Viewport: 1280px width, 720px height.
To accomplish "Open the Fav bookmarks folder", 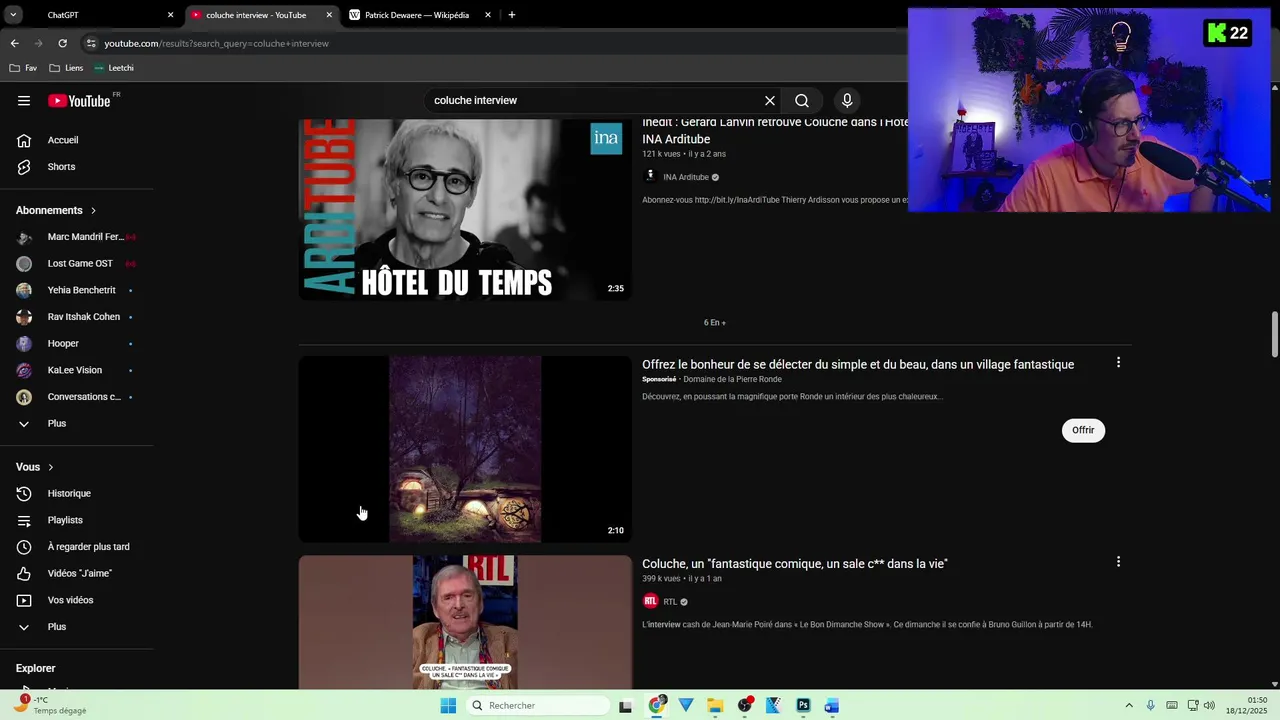I will coord(24,68).
